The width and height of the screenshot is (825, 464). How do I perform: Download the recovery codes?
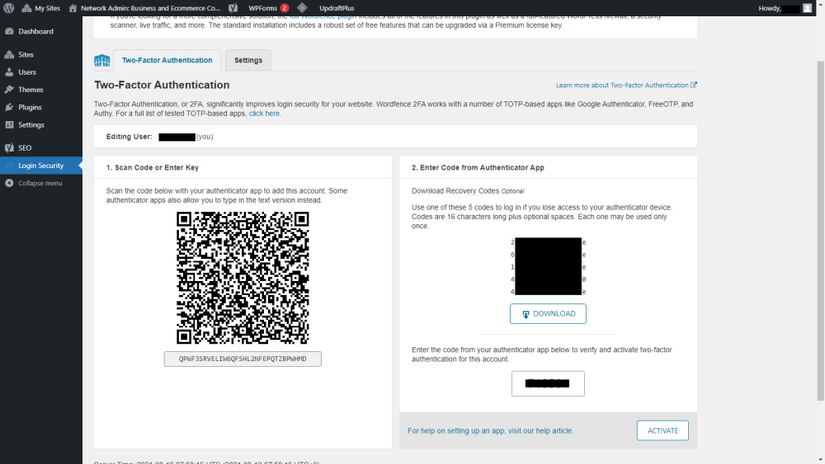tap(548, 314)
